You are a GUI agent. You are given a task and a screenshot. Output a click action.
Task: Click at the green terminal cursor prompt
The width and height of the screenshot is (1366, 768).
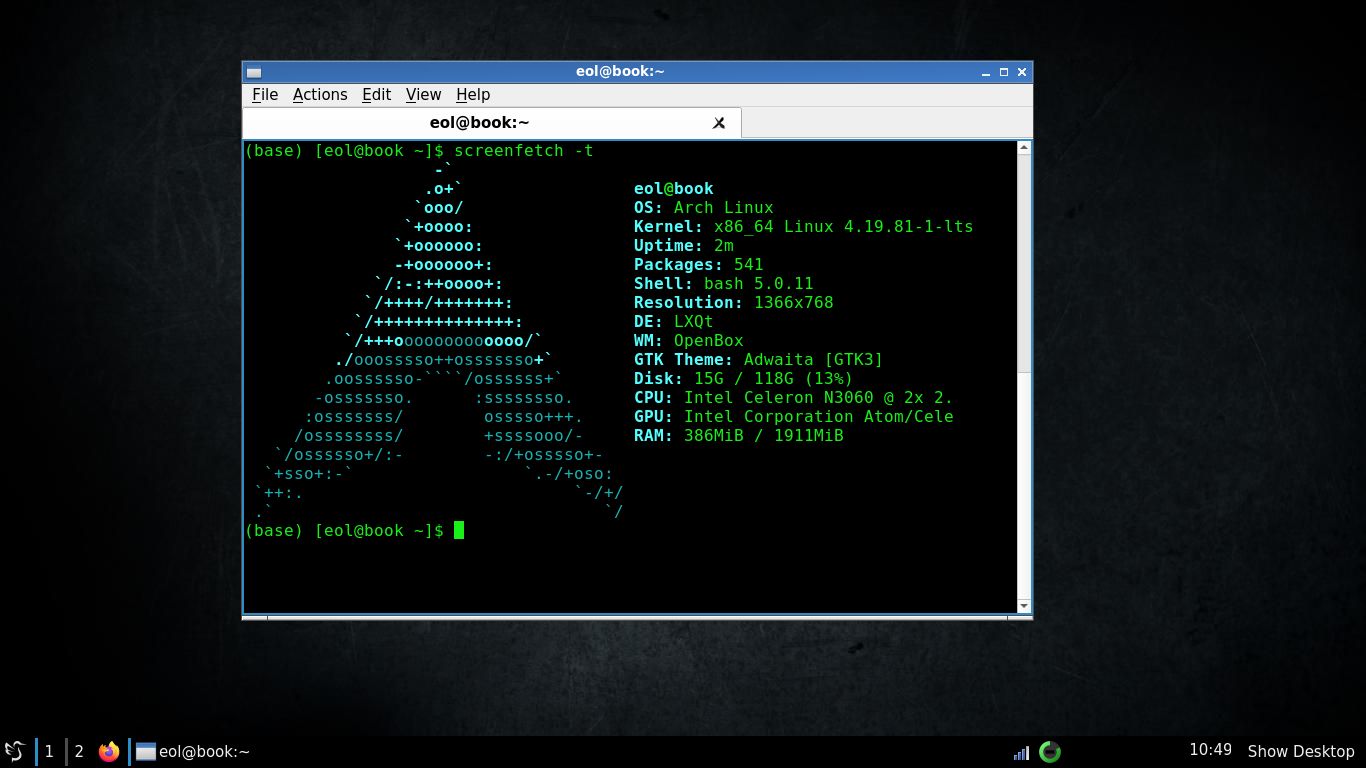(460, 530)
